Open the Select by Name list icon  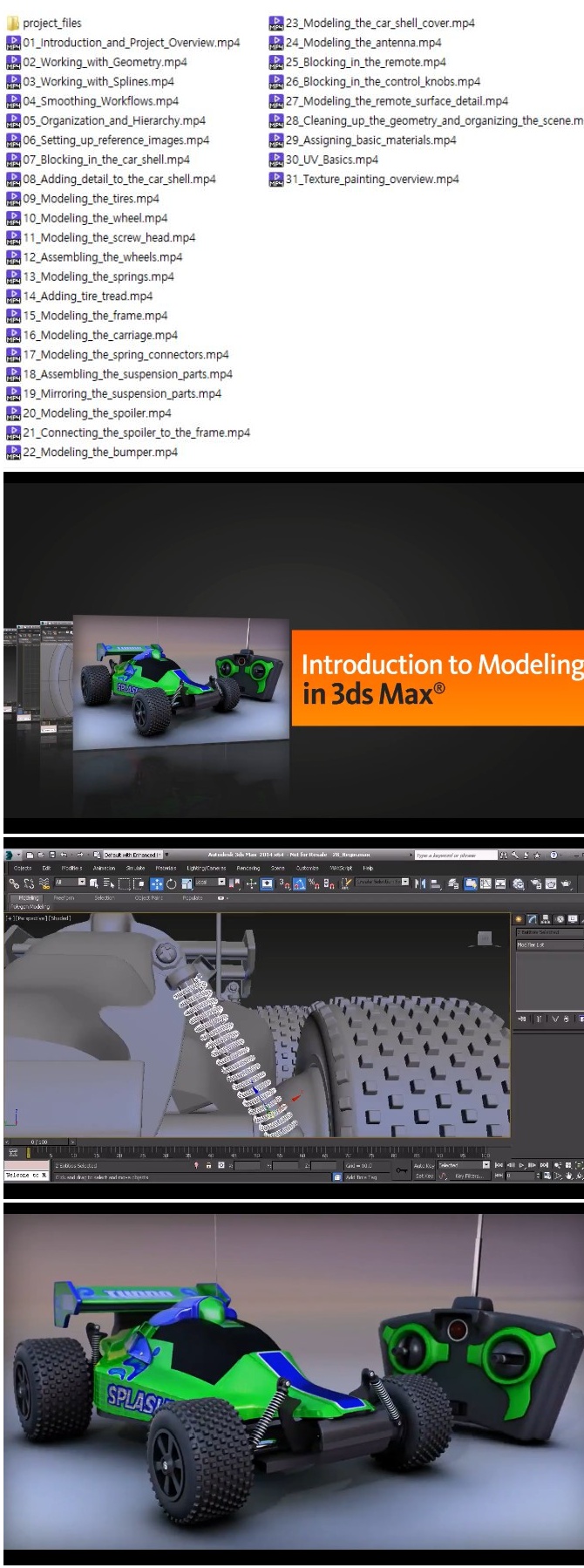click(108, 883)
